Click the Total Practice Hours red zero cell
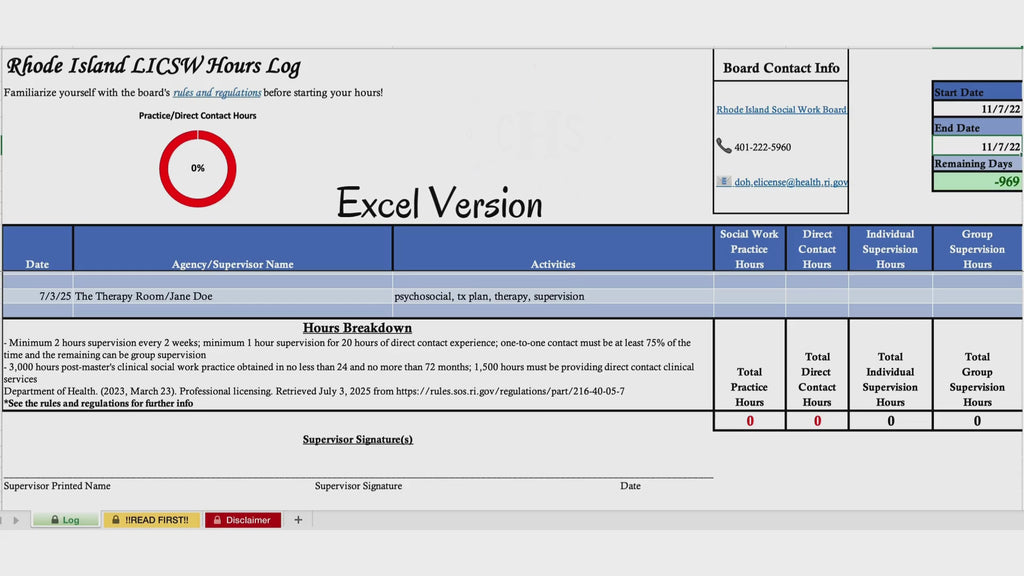Screen dimensions: 1024x576 [750, 421]
